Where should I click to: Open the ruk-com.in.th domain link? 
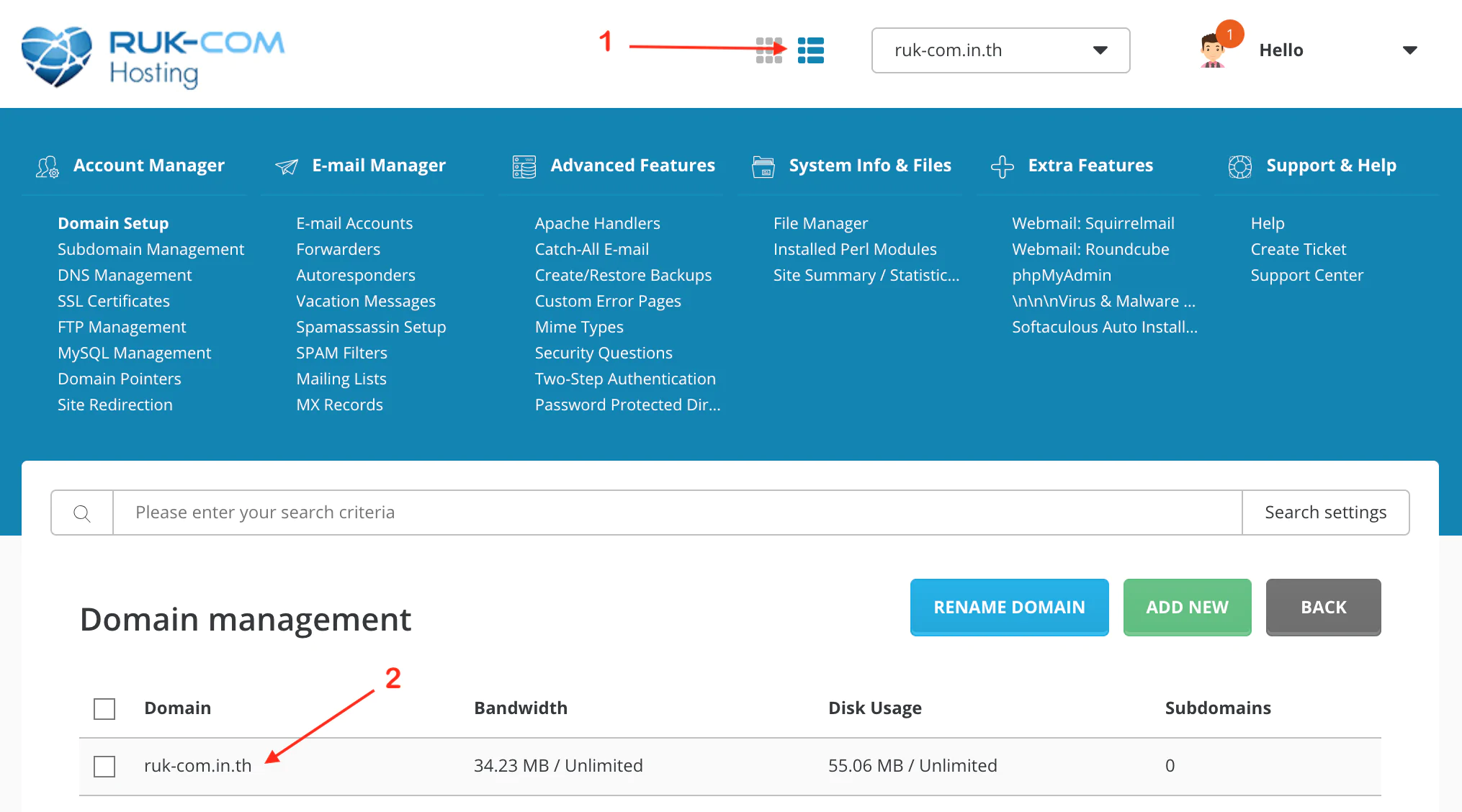tap(197, 766)
